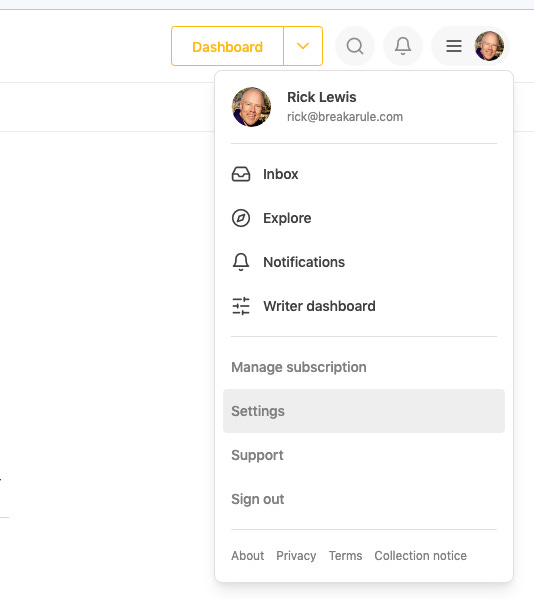
Task: Select Explore in the menu
Action: tap(364, 218)
